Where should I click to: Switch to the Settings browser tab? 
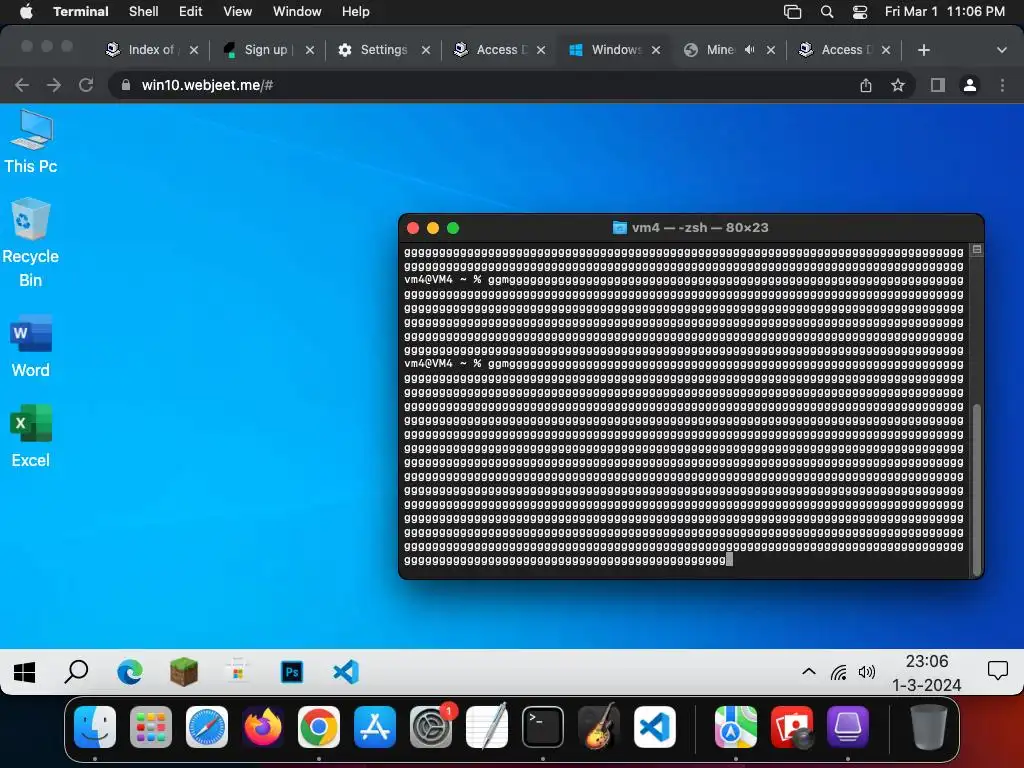[x=383, y=50]
